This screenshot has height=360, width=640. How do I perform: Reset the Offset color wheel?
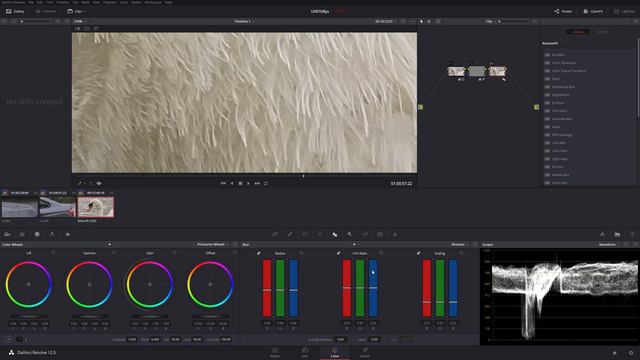235,253
